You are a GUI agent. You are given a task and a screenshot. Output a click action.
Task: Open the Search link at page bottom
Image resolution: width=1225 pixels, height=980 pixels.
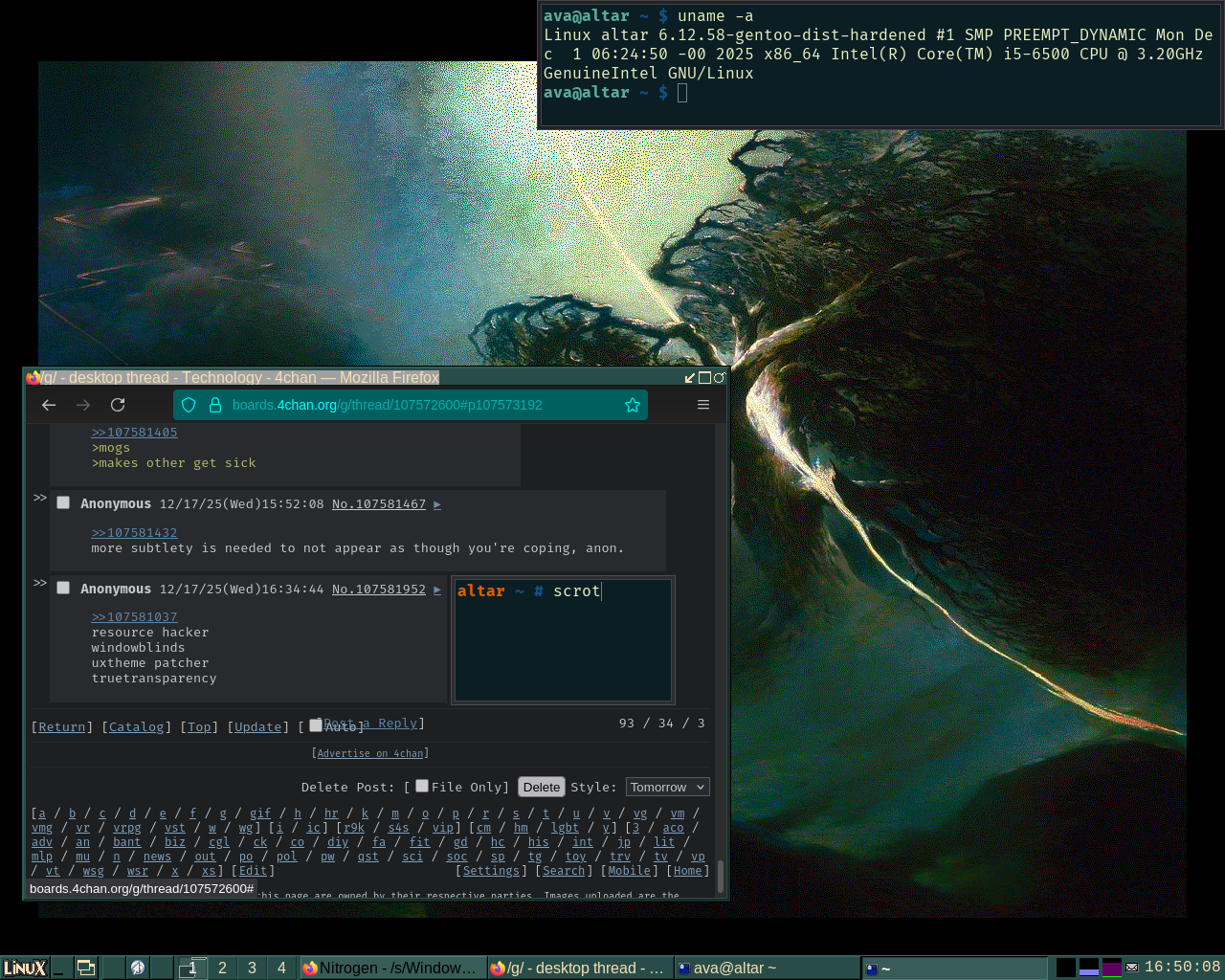tap(564, 871)
